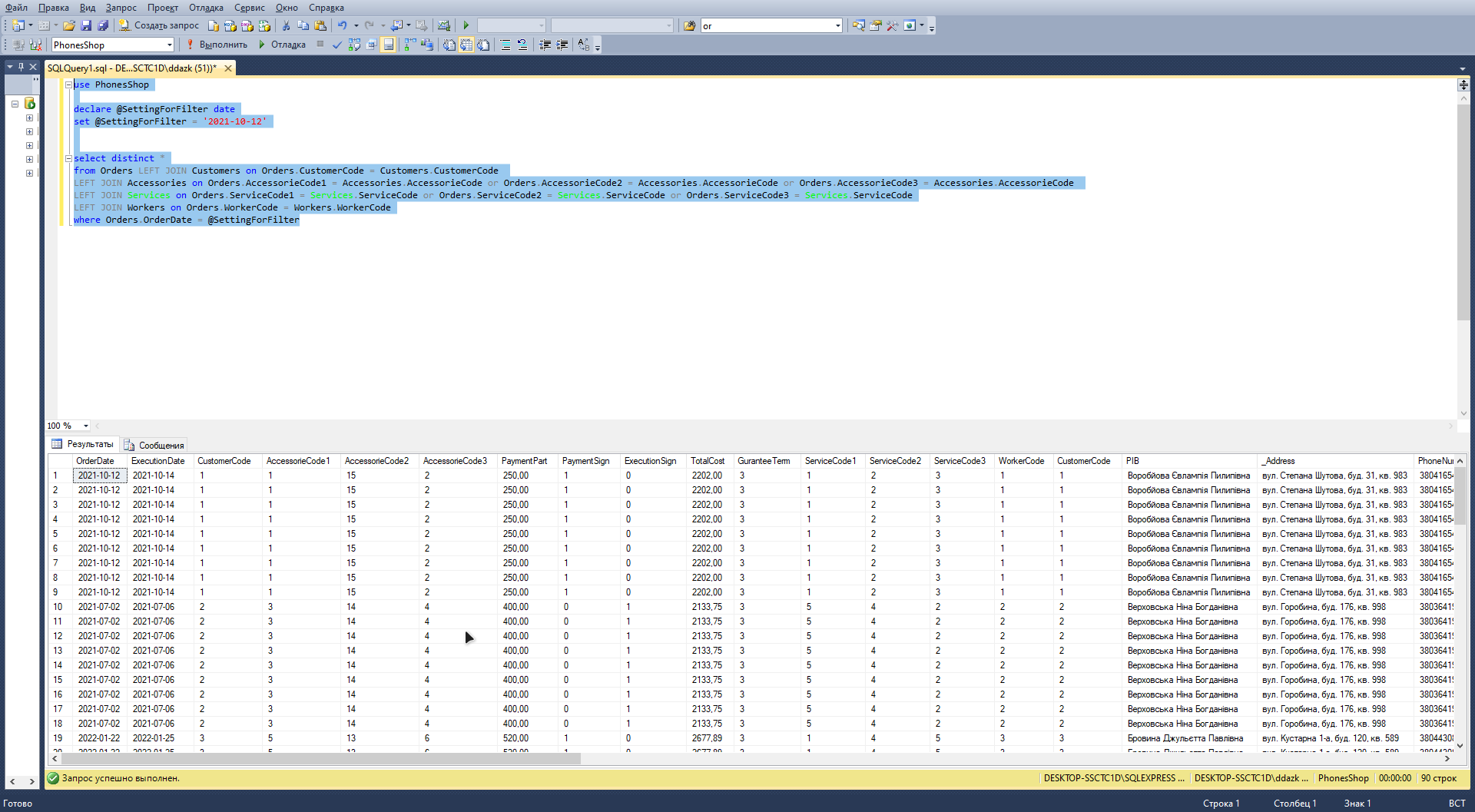Click Specify Values for Template Parameters icon
Viewport: 1475px width, 812px height.
[x=584, y=45]
